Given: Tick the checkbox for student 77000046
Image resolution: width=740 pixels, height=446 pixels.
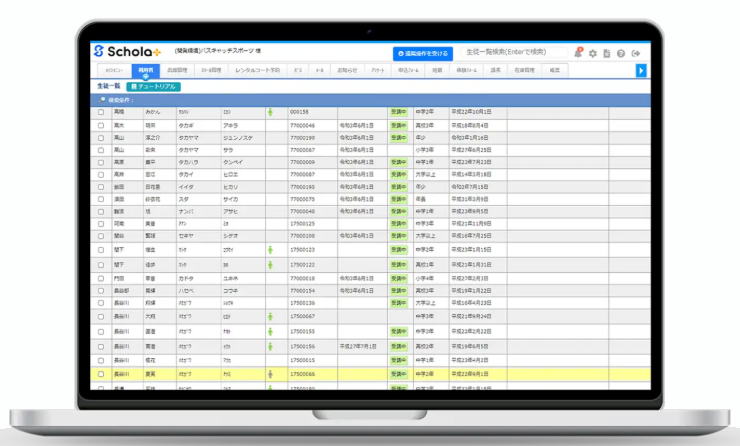Looking at the screenshot, I should tap(100, 125).
